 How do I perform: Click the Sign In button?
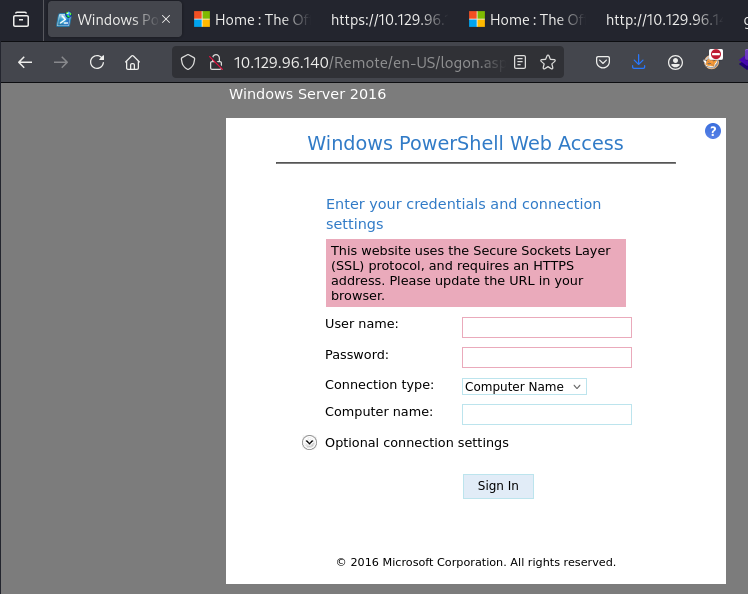click(x=498, y=486)
